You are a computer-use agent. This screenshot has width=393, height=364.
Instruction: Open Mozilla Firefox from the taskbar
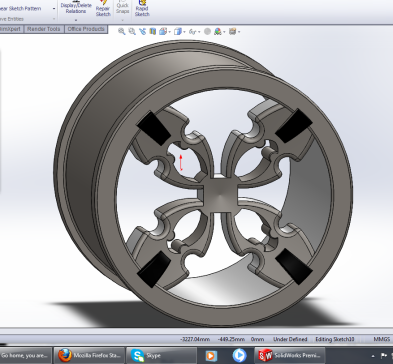tap(89, 355)
